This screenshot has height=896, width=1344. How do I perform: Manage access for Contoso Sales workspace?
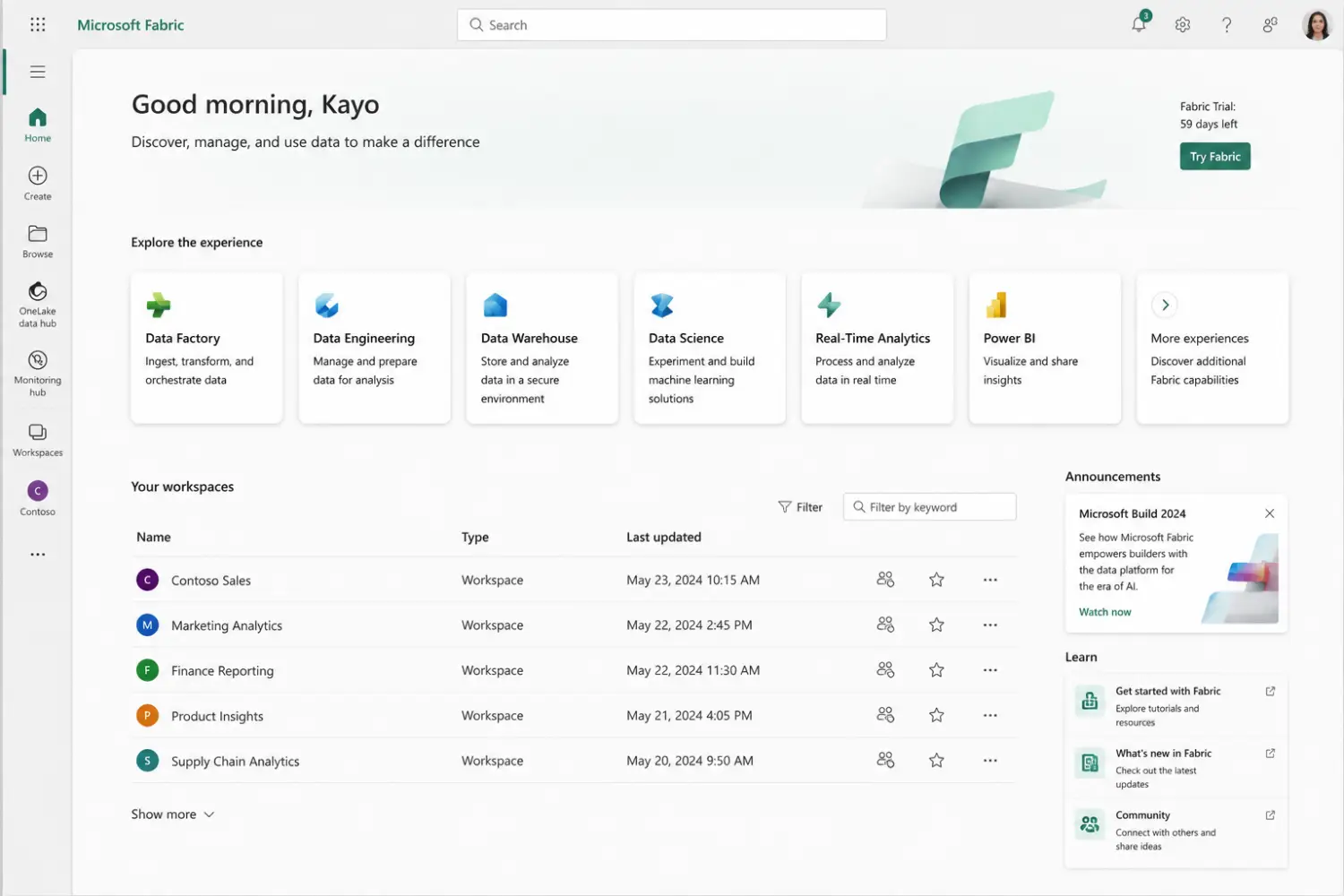point(885,580)
